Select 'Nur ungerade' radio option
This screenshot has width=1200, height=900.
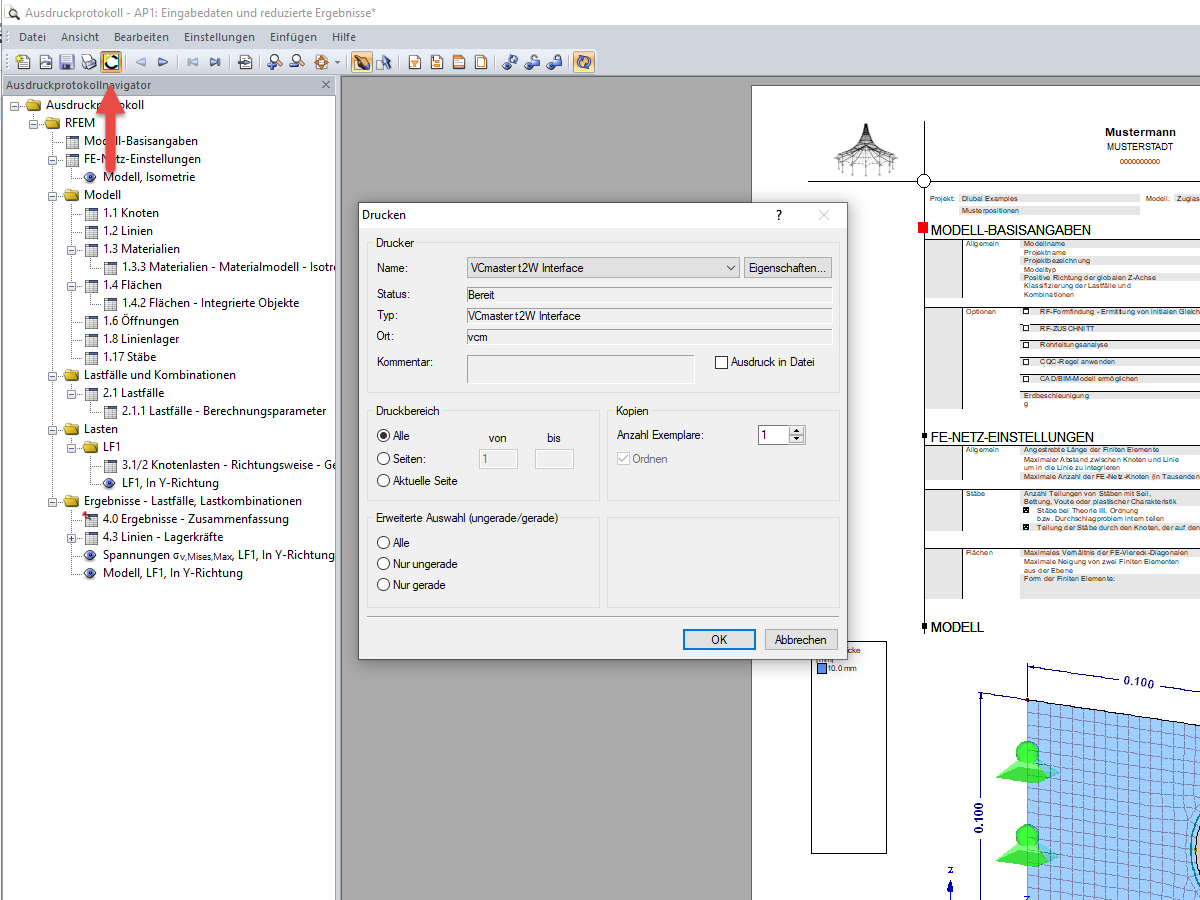pyautogui.click(x=383, y=564)
